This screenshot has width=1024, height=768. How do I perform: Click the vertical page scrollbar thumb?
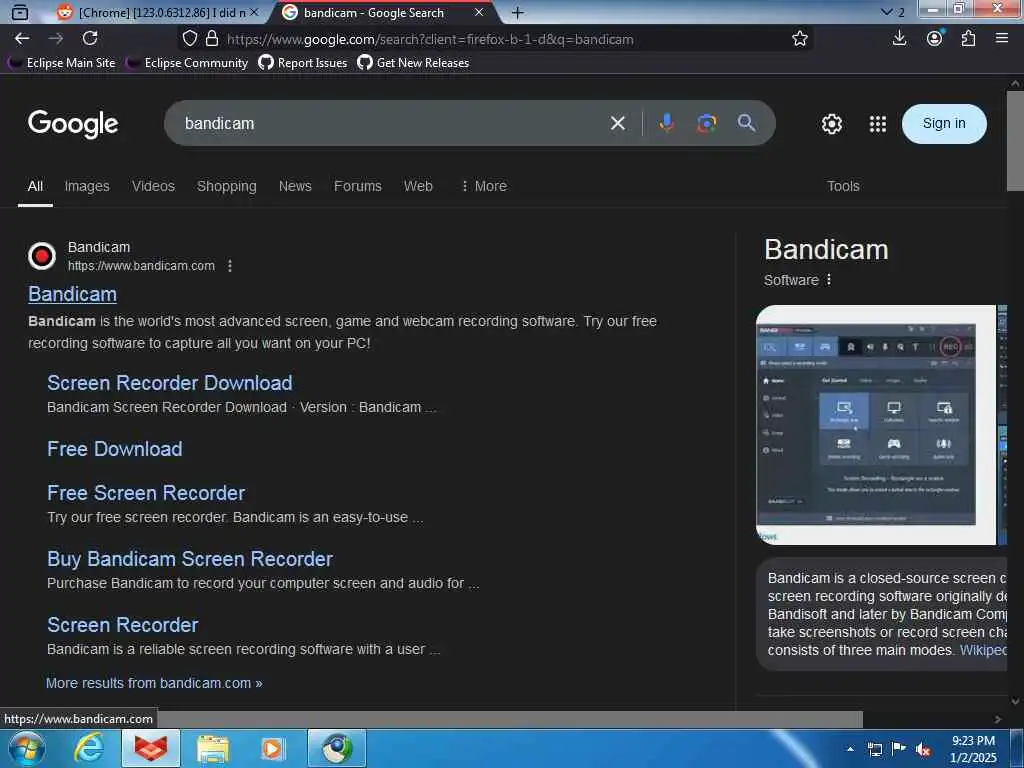[1015, 141]
